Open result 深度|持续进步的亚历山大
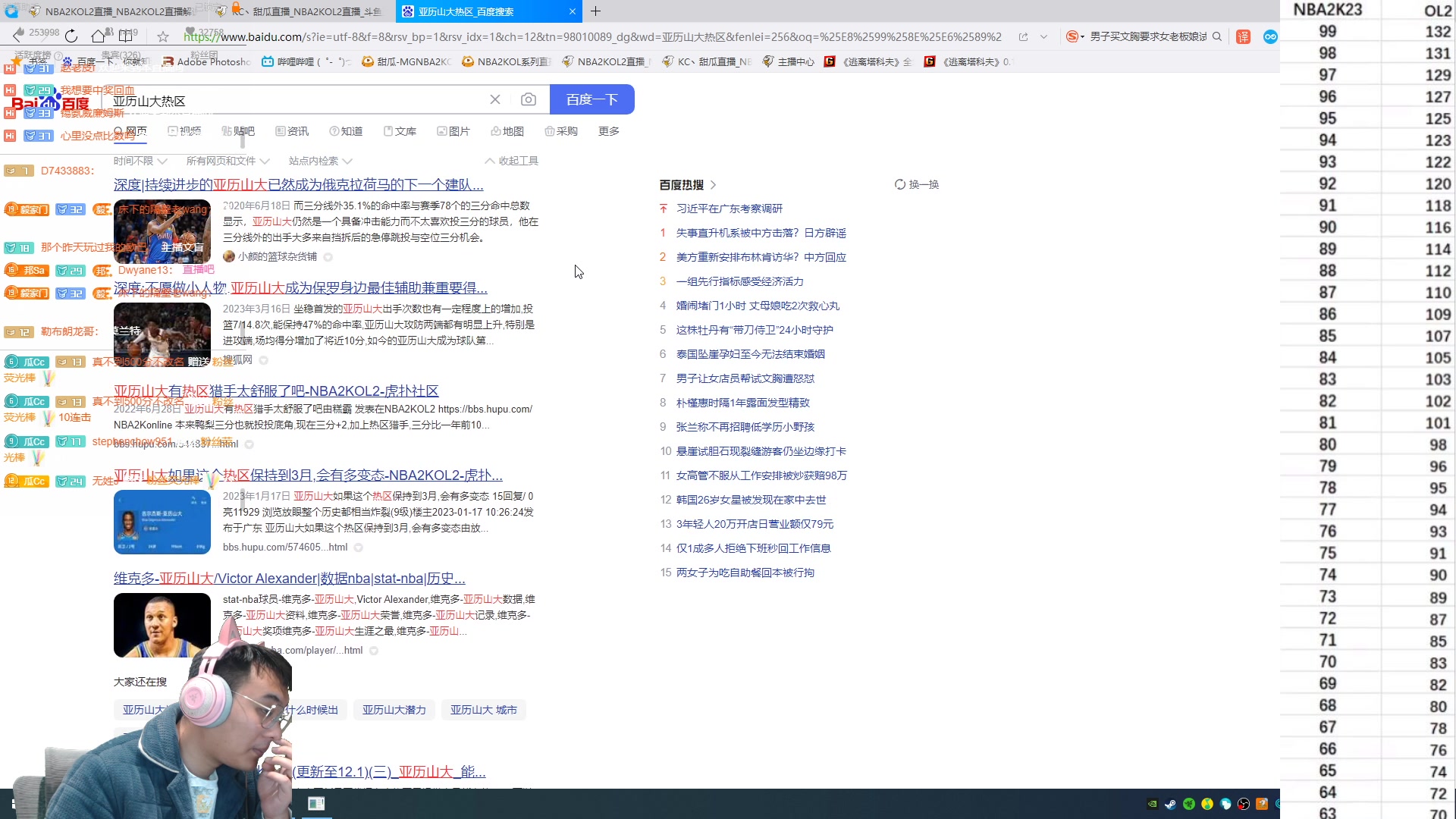The image size is (1456, 819). click(298, 184)
